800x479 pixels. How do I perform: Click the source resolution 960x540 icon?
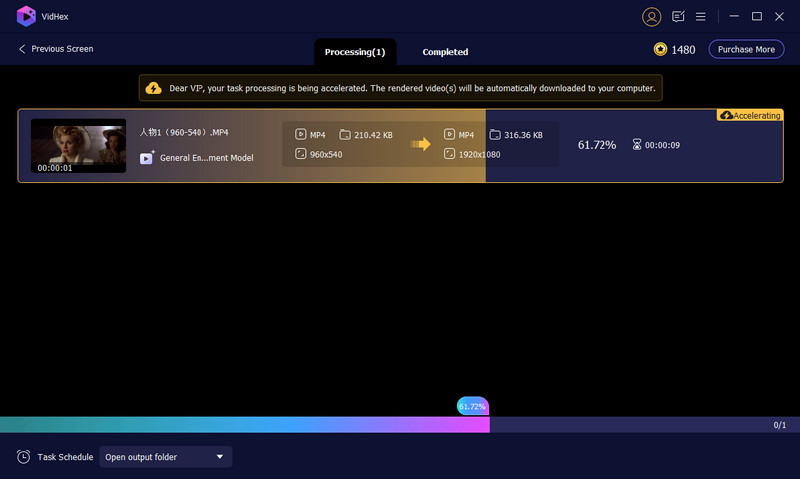click(301, 154)
